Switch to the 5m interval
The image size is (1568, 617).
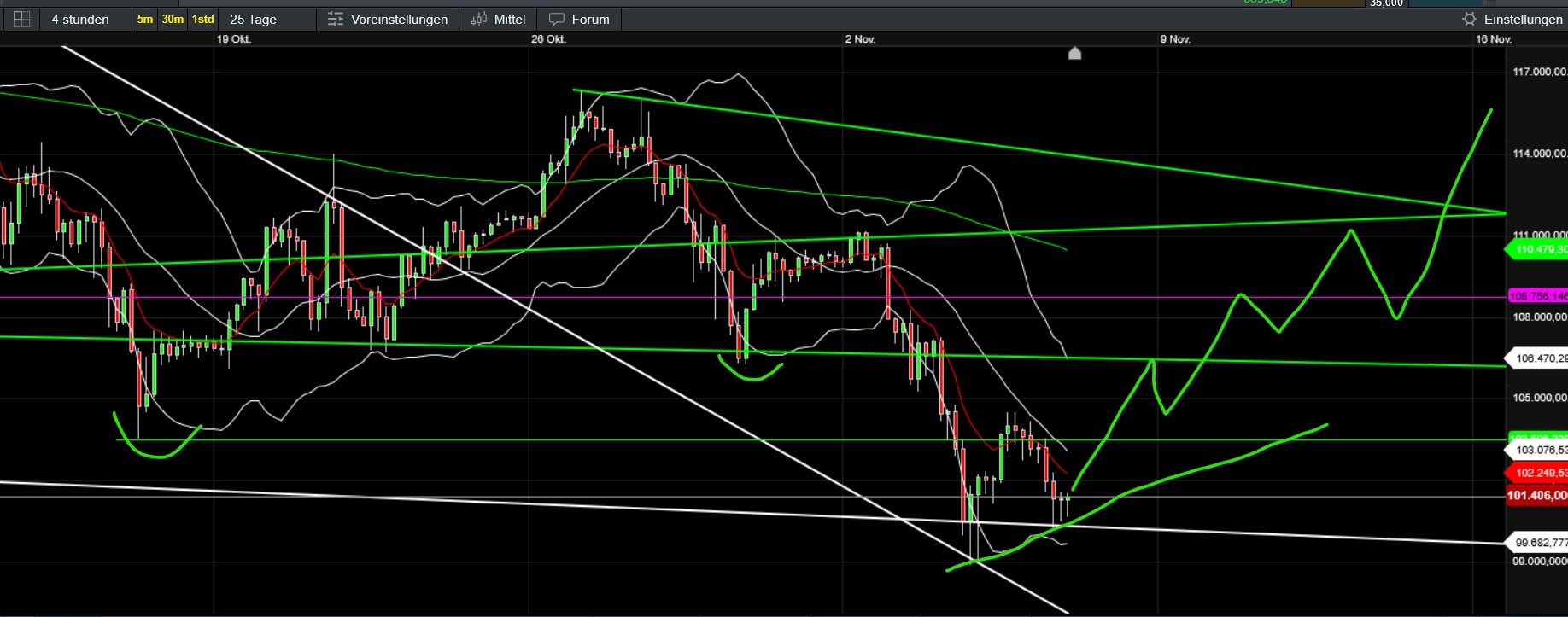coord(145,19)
